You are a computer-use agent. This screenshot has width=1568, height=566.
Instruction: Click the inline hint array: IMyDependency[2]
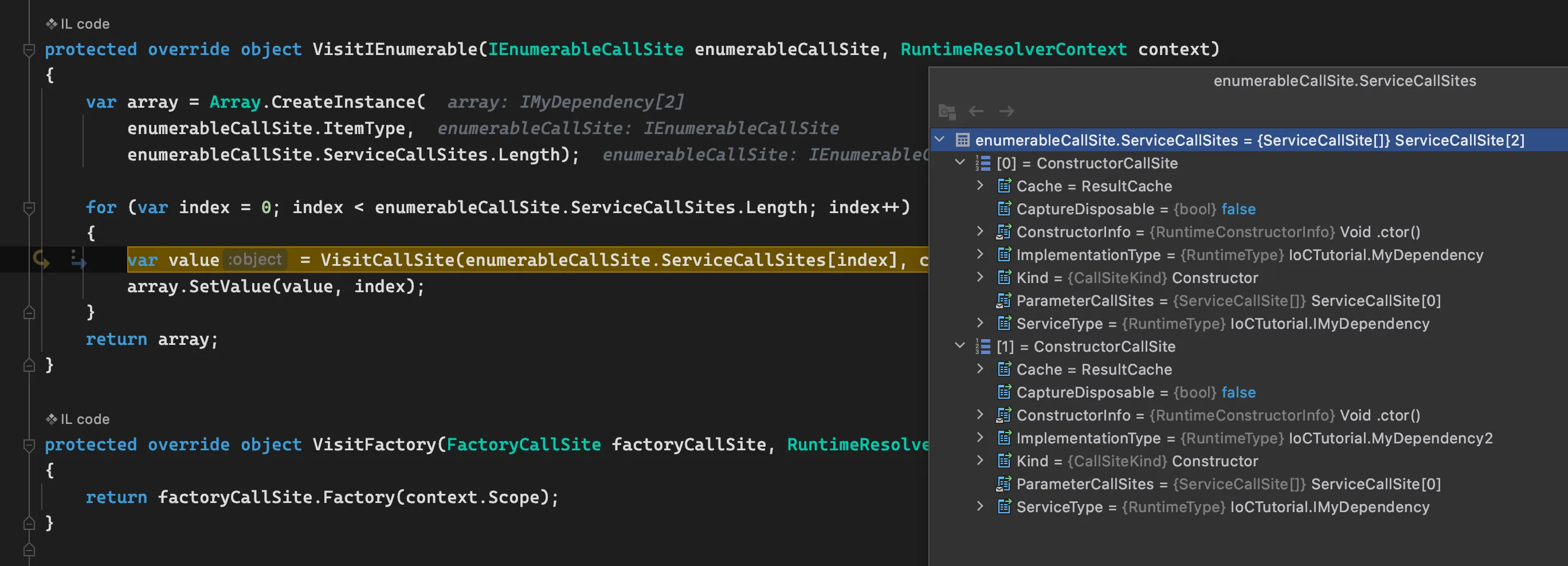click(566, 102)
